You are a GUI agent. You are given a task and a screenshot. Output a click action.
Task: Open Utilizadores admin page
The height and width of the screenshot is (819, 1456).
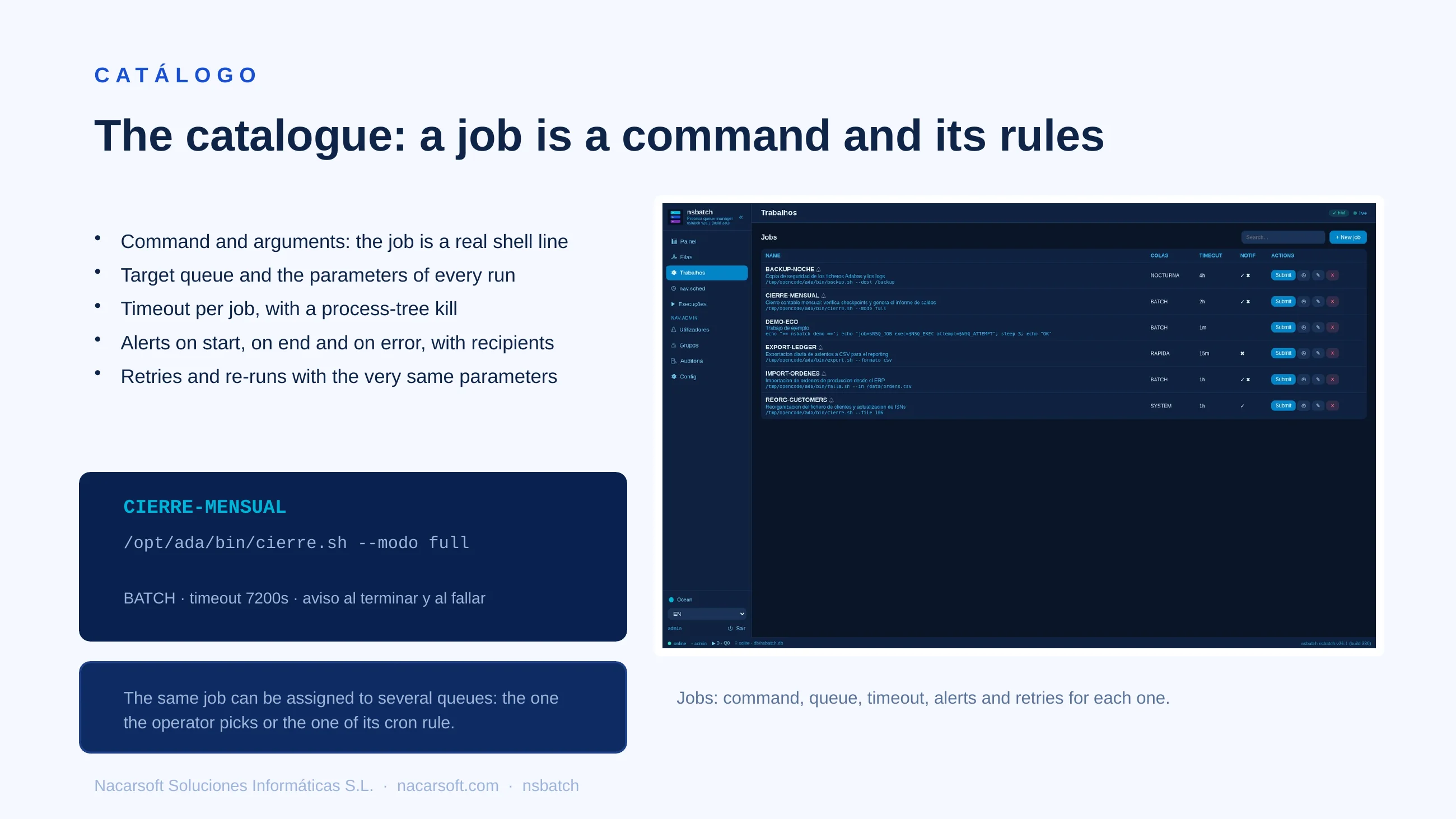click(x=707, y=330)
